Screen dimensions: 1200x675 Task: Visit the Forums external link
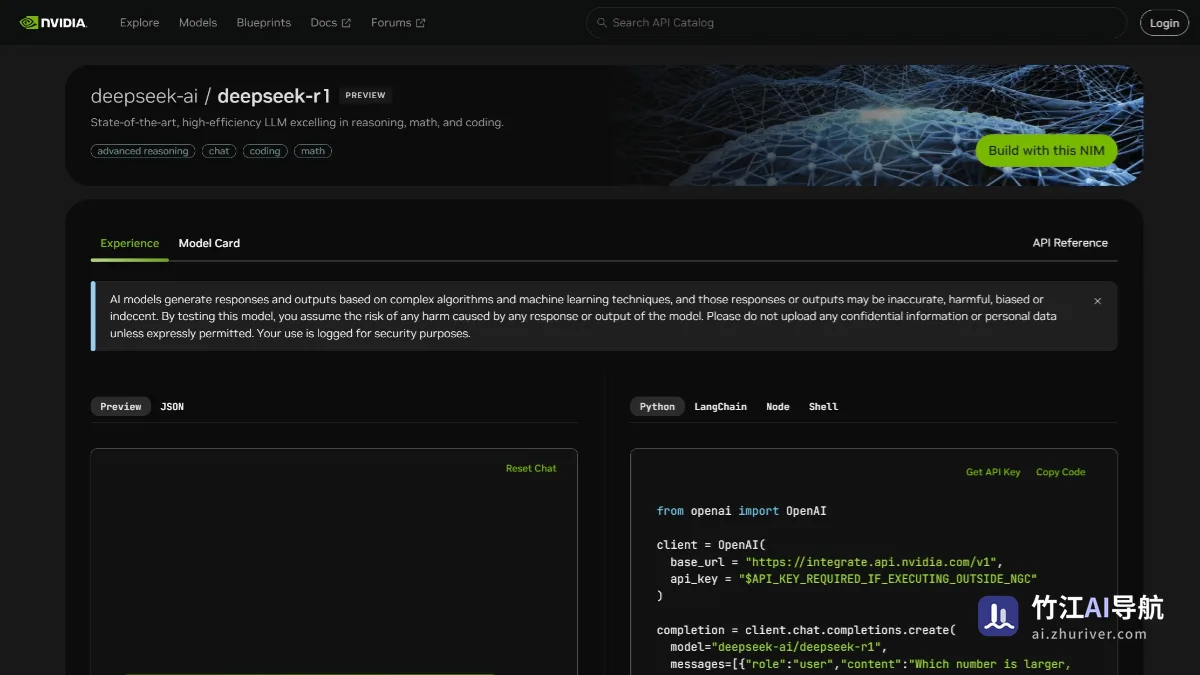point(398,23)
